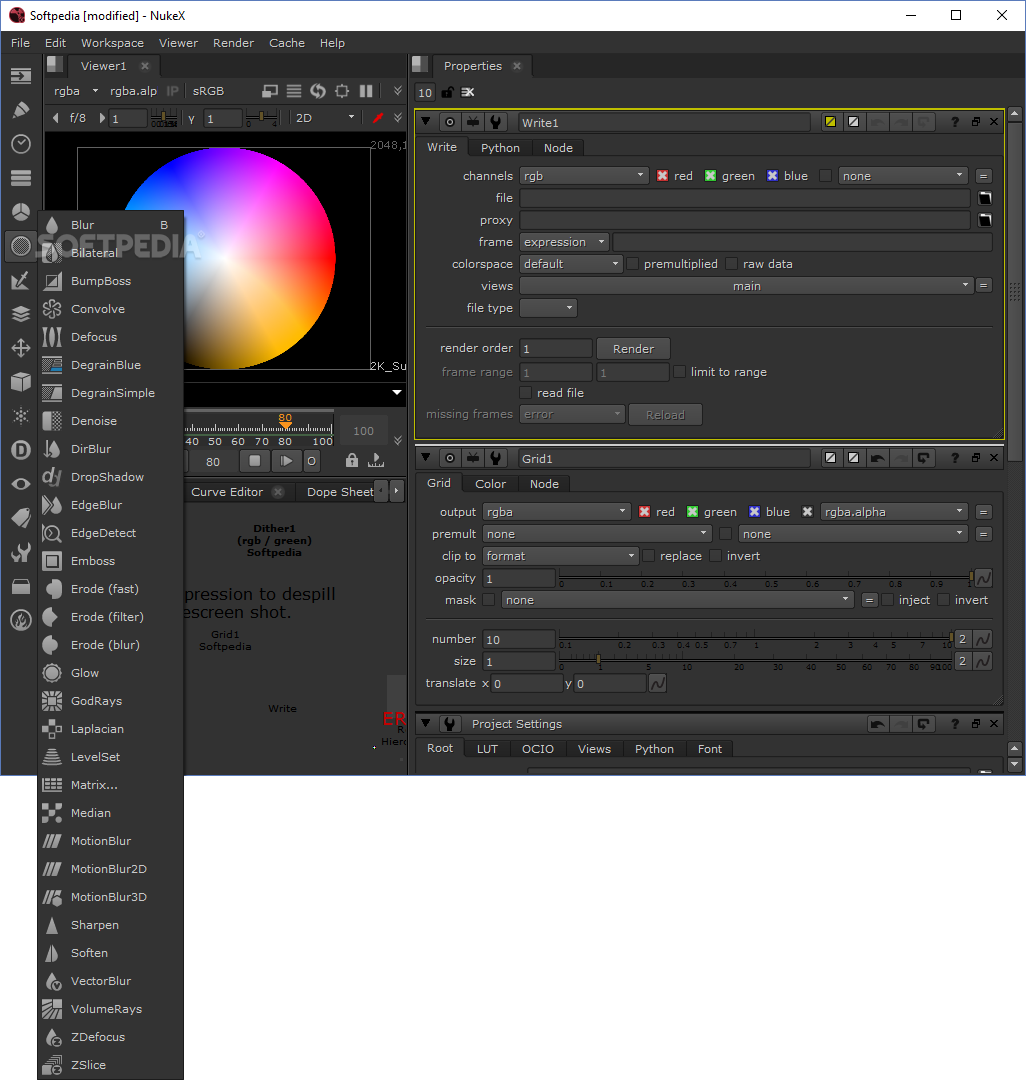The image size is (1026, 1080).
Task: Click the opacity animation curve icon
Action: [983, 579]
